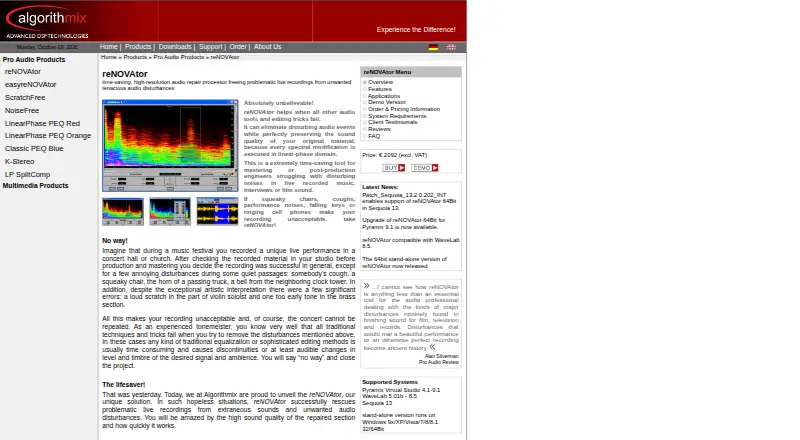Open the Home menu
The width and height of the screenshot is (800, 440).
point(108,46)
